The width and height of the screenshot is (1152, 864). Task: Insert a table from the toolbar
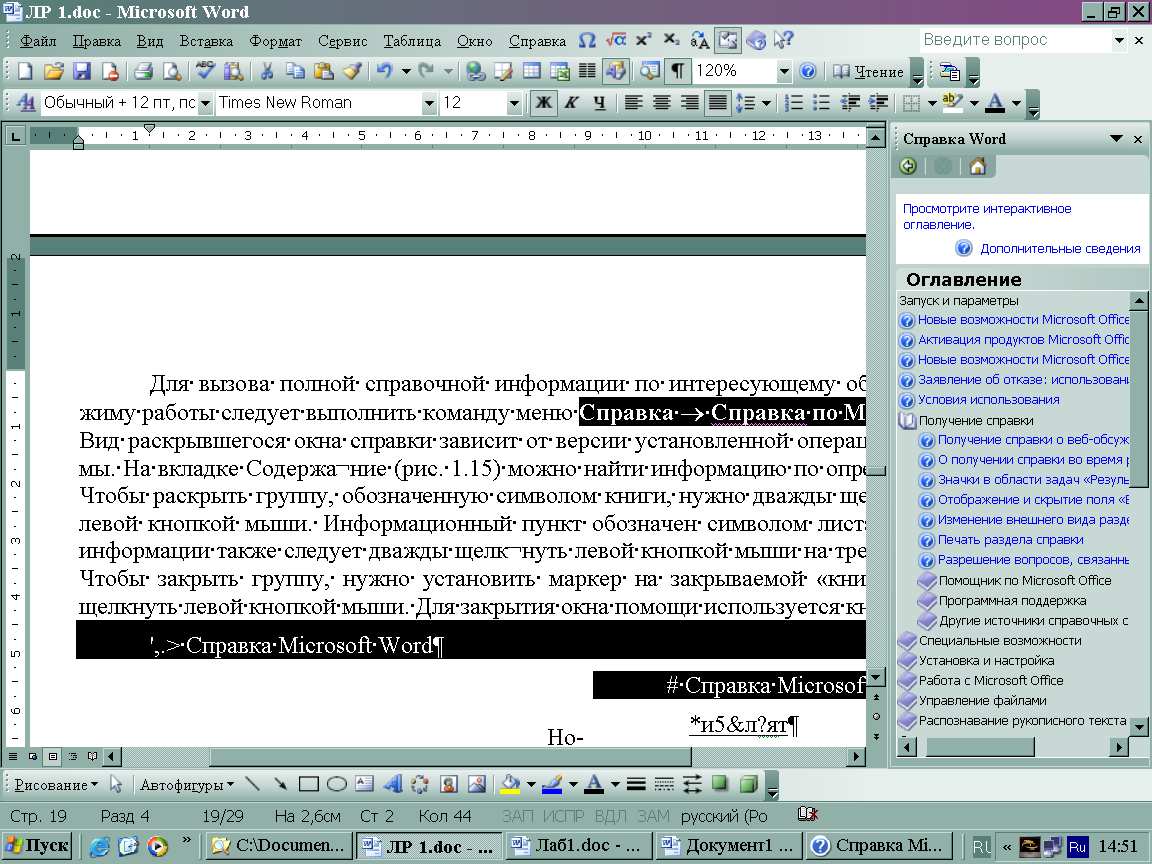pos(531,71)
